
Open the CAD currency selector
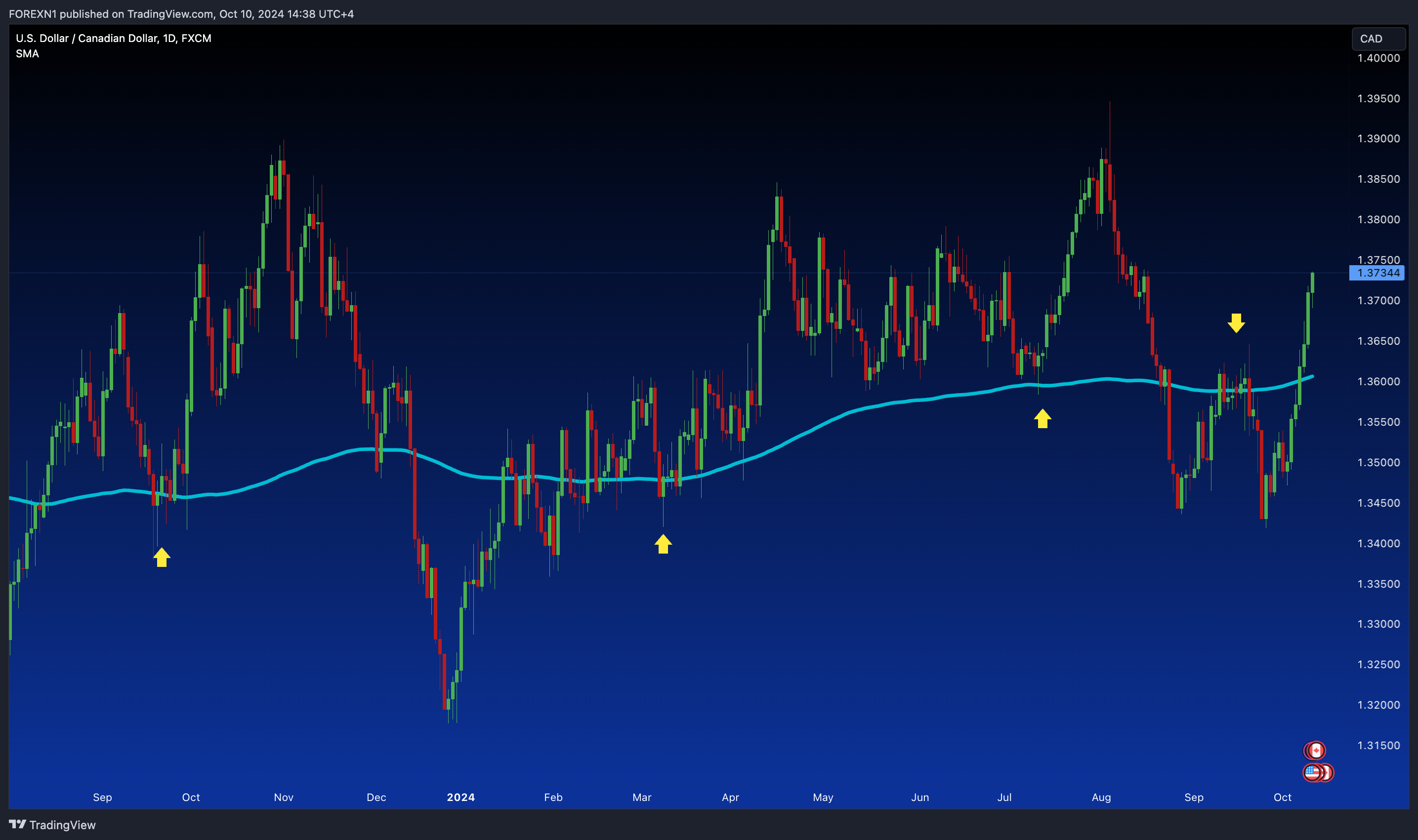pos(1378,39)
